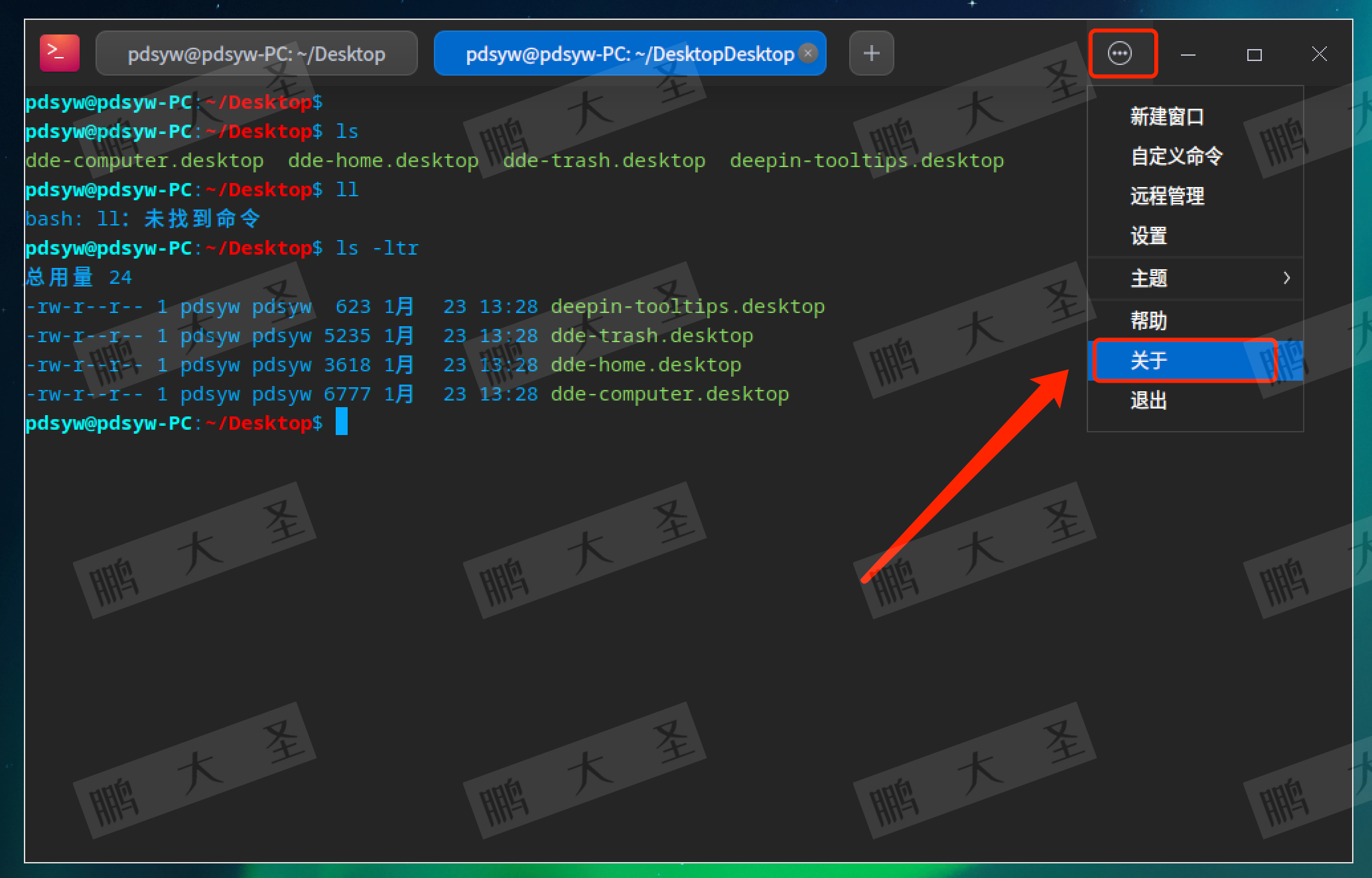Open 自定义命令 menu entry
The width and height of the screenshot is (1372, 878).
[1176, 157]
